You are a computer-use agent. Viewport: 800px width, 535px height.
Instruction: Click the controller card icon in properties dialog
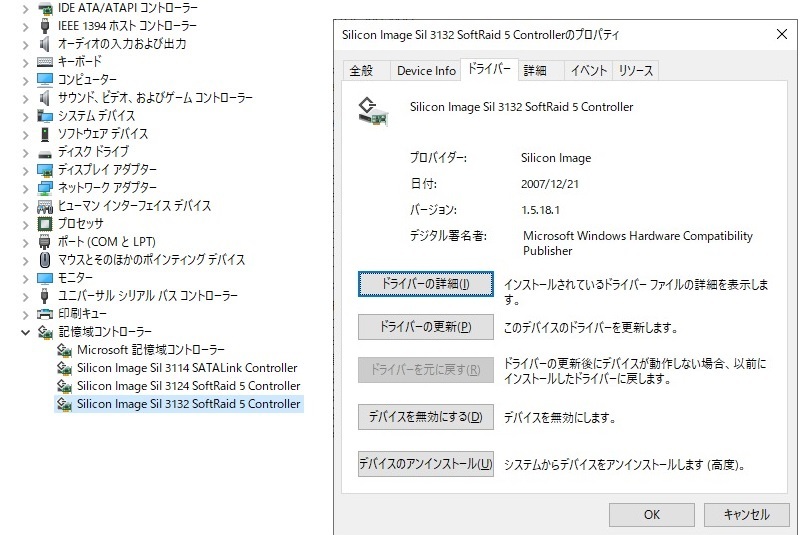pyautogui.click(x=373, y=112)
